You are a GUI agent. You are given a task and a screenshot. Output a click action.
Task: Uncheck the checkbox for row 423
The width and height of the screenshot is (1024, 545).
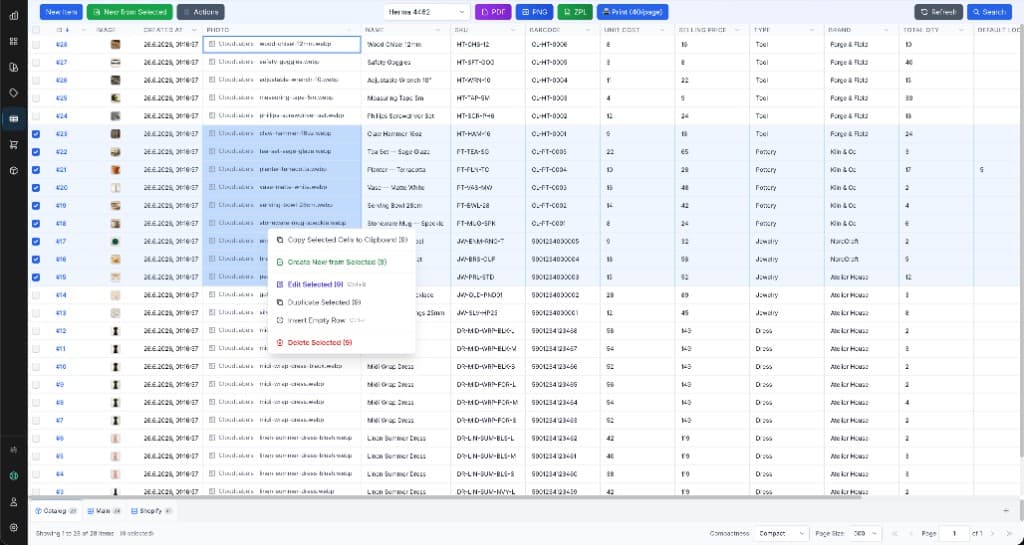[36, 134]
